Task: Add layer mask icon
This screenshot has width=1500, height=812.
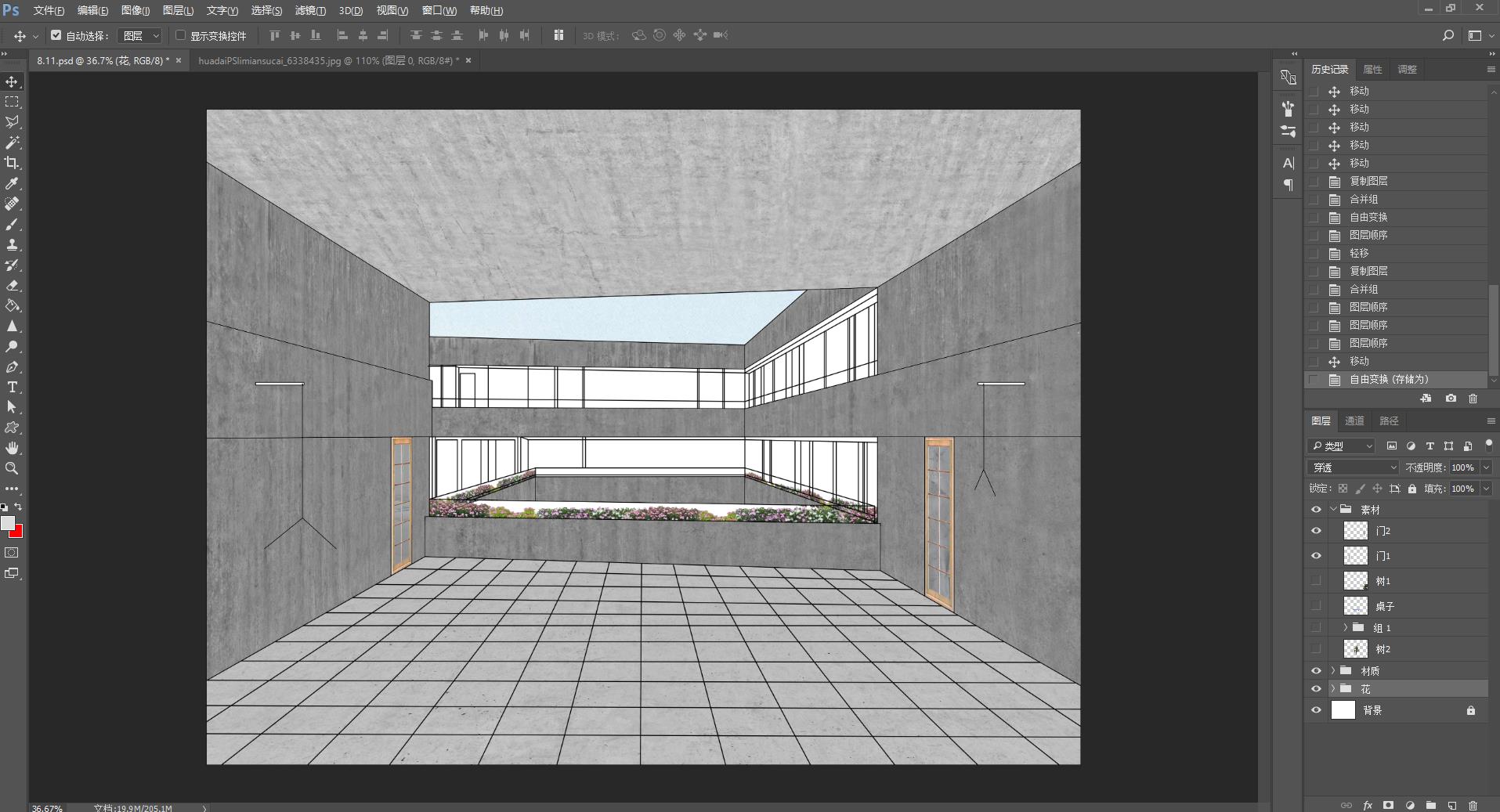Action: coord(1388,805)
